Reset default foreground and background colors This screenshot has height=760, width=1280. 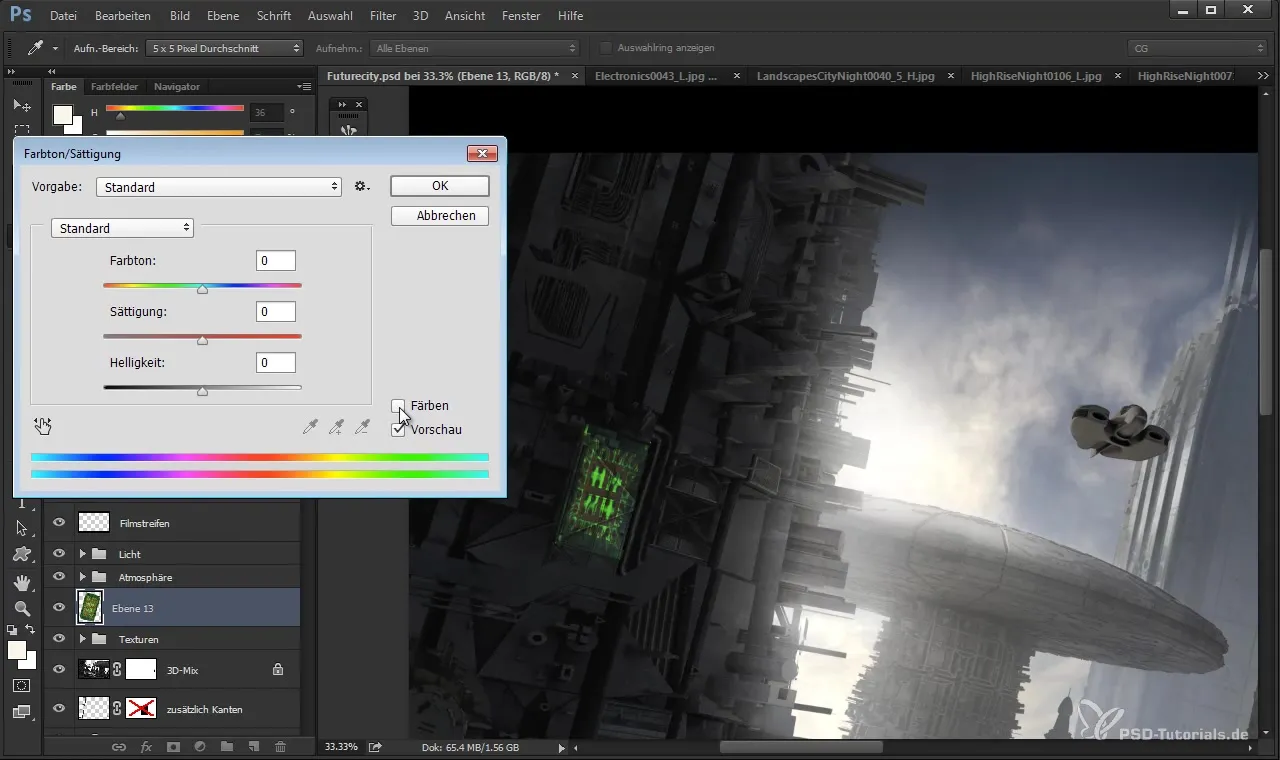[12, 630]
